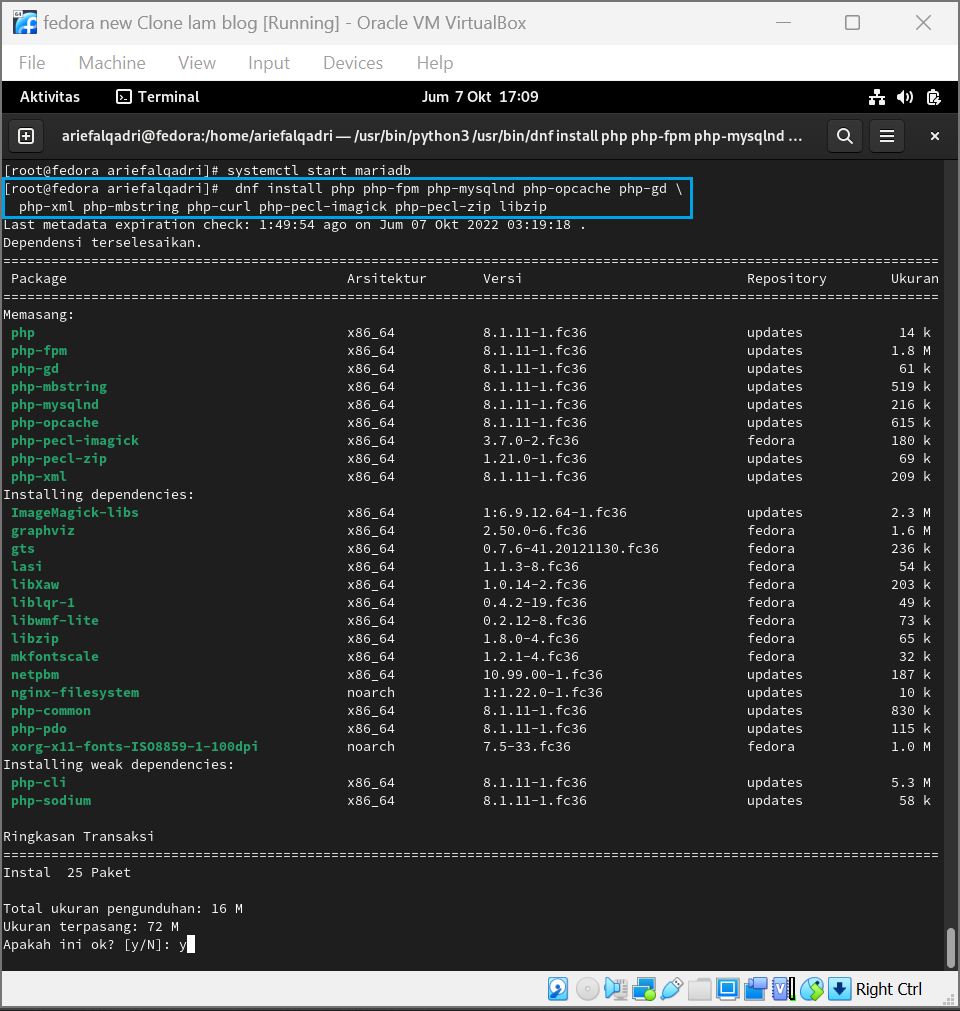Click the php-xml package name
This screenshot has width=960, height=1011.
39,477
